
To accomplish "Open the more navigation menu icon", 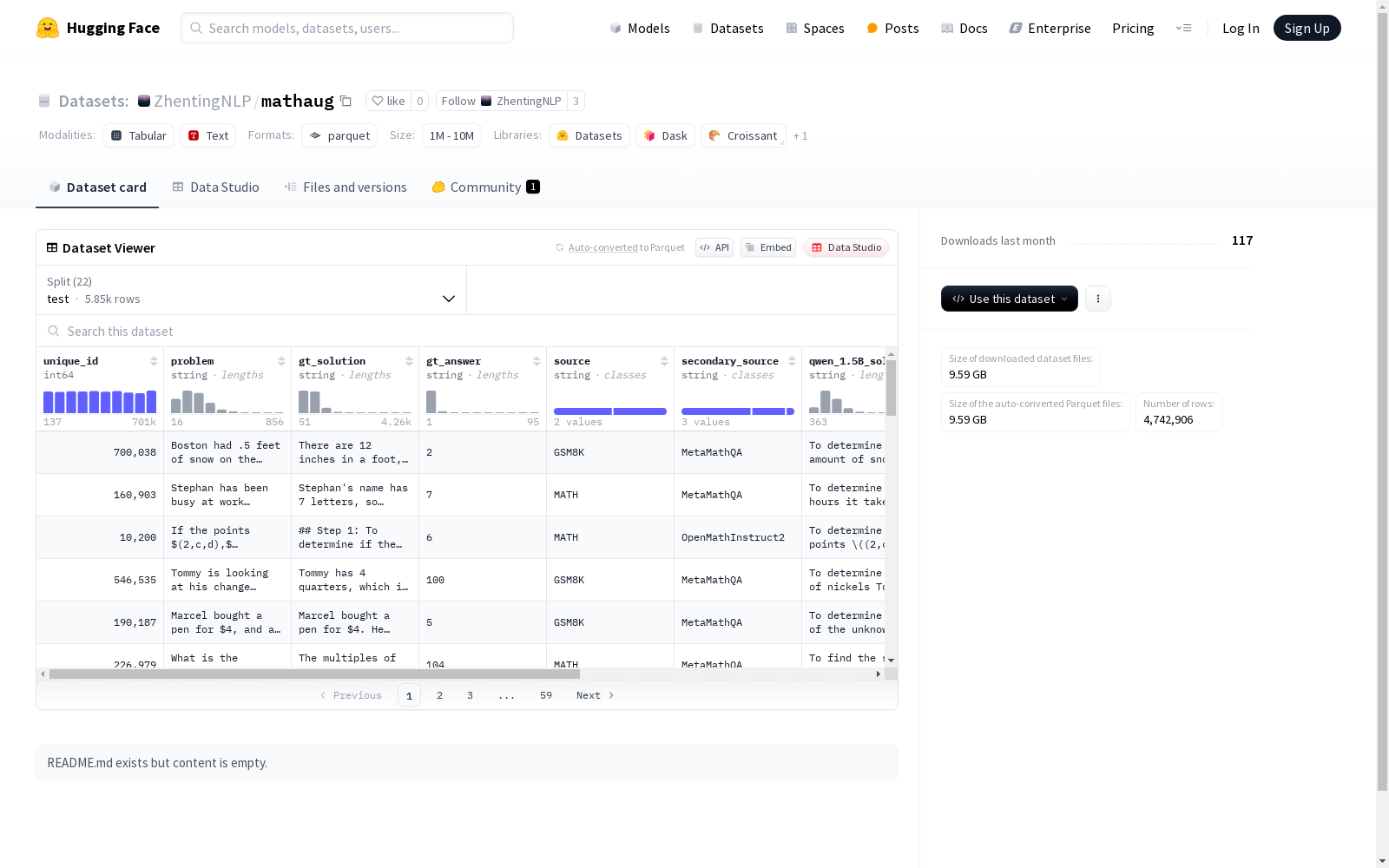I will coord(1184,28).
